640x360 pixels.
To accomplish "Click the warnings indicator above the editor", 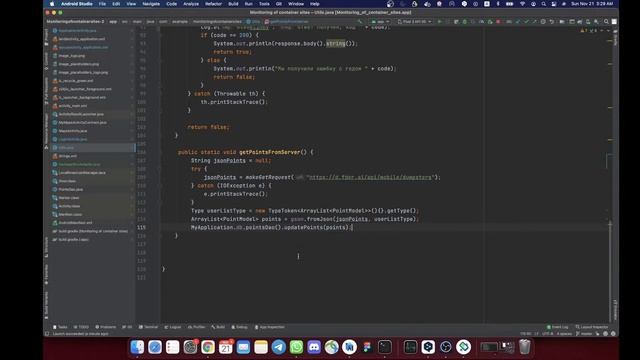I will pos(584,31).
